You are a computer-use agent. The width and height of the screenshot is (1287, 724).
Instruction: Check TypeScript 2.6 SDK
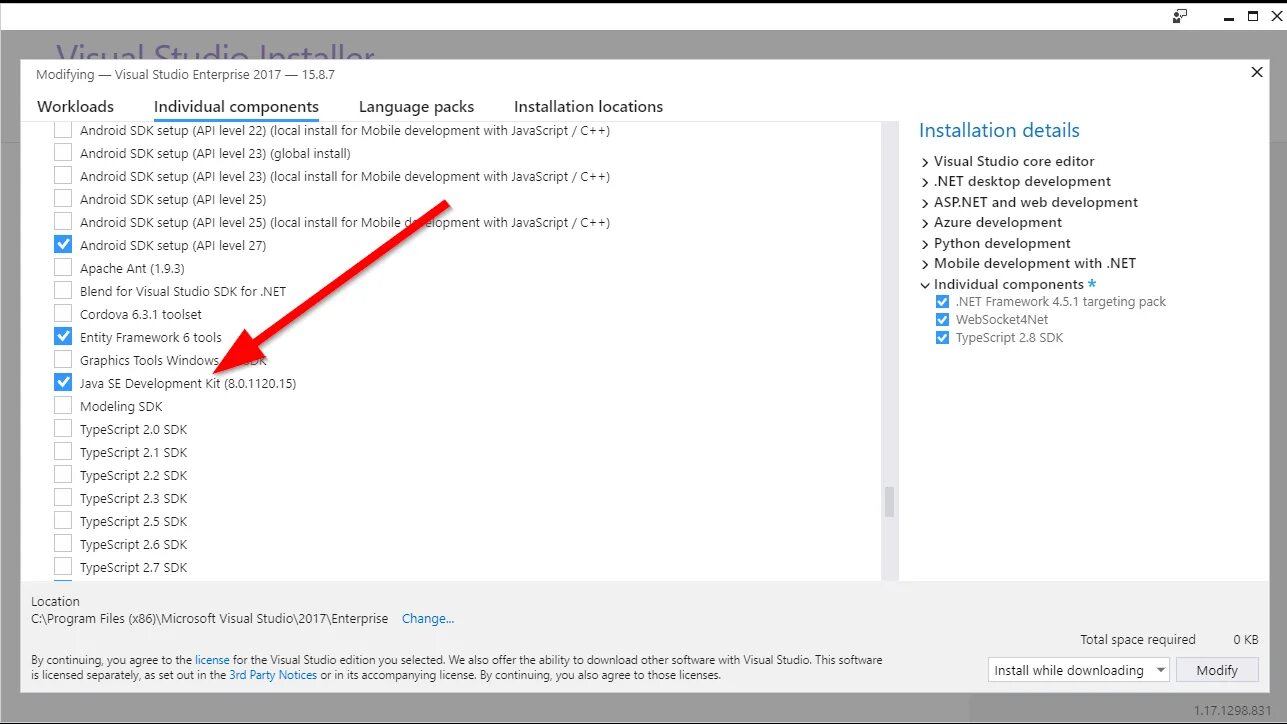pyautogui.click(x=63, y=544)
